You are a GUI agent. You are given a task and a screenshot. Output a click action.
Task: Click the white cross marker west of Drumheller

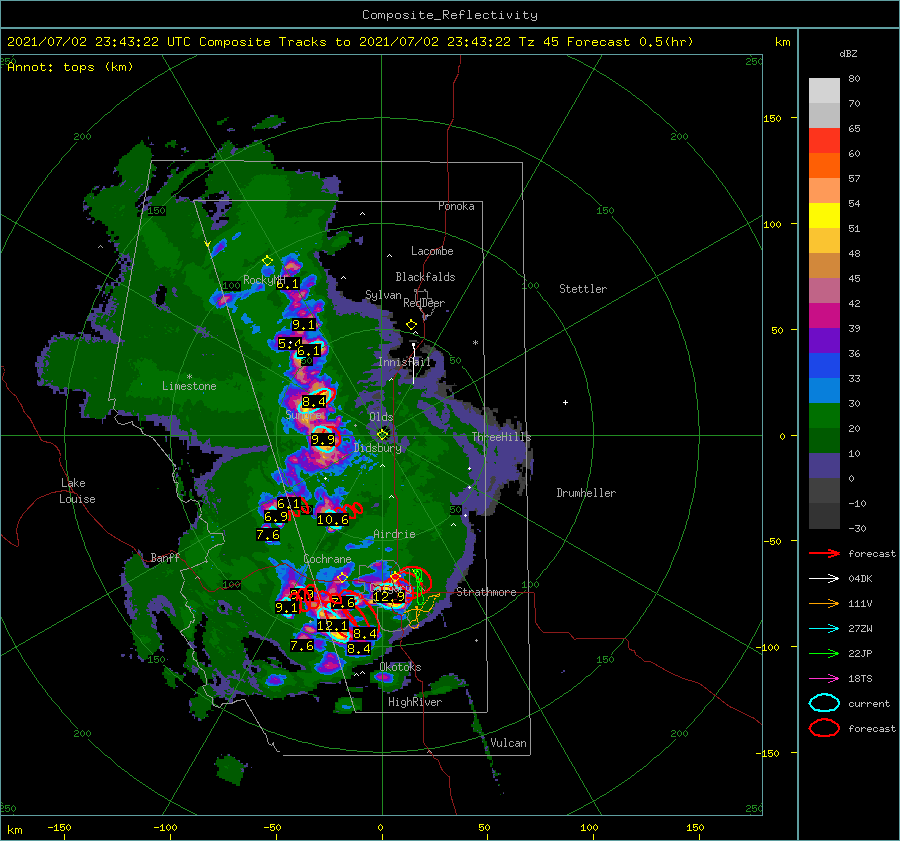coord(565,402)
